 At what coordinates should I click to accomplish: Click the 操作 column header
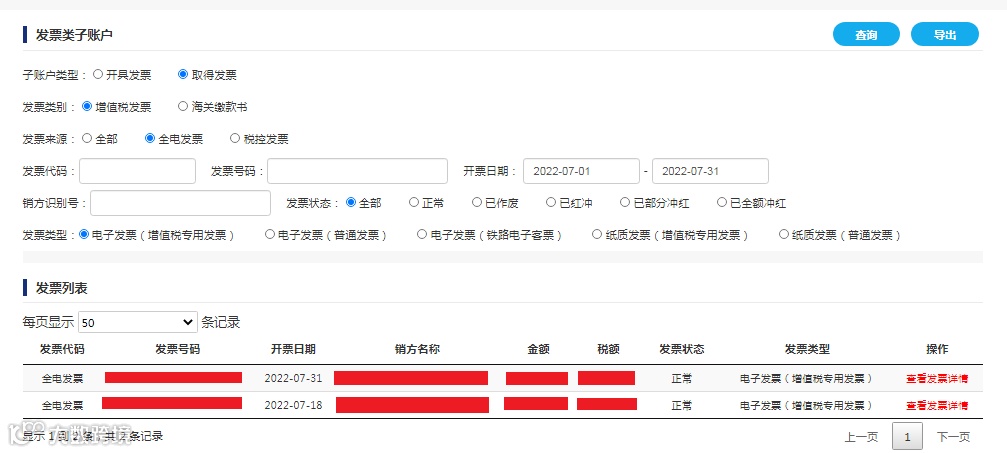click(937, 349)
